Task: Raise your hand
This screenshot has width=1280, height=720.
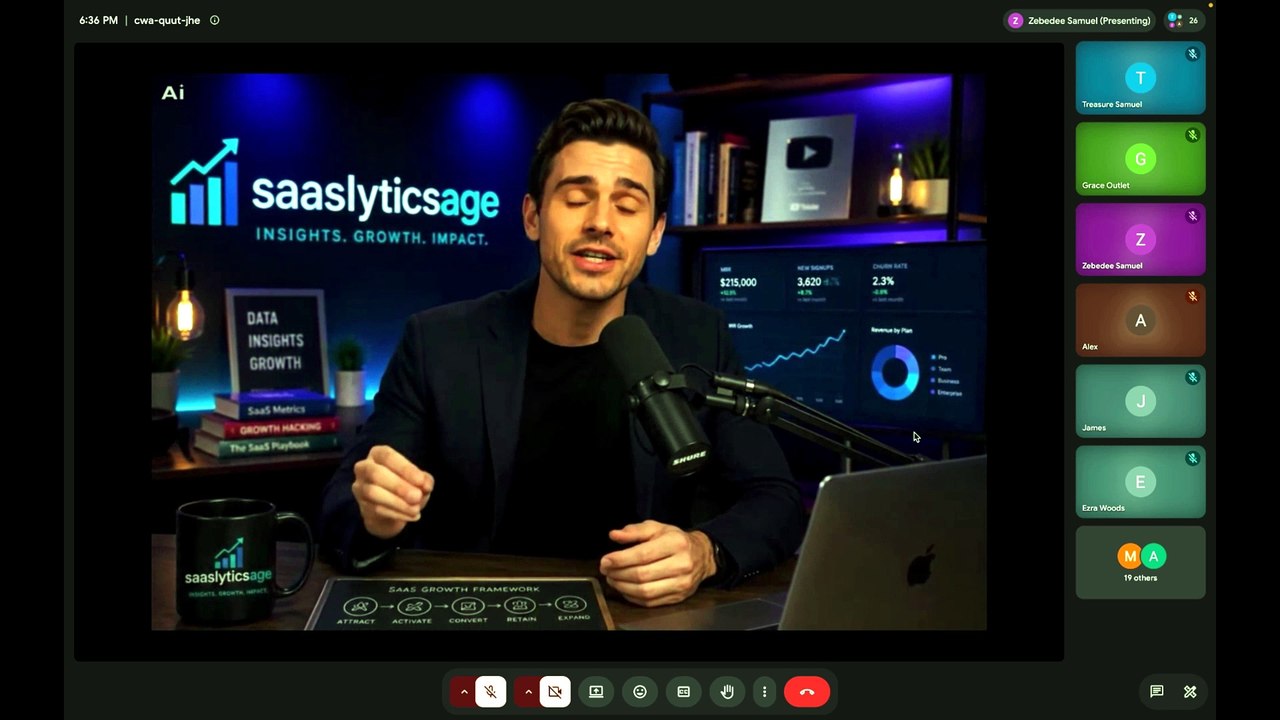Action: [728, 691]
